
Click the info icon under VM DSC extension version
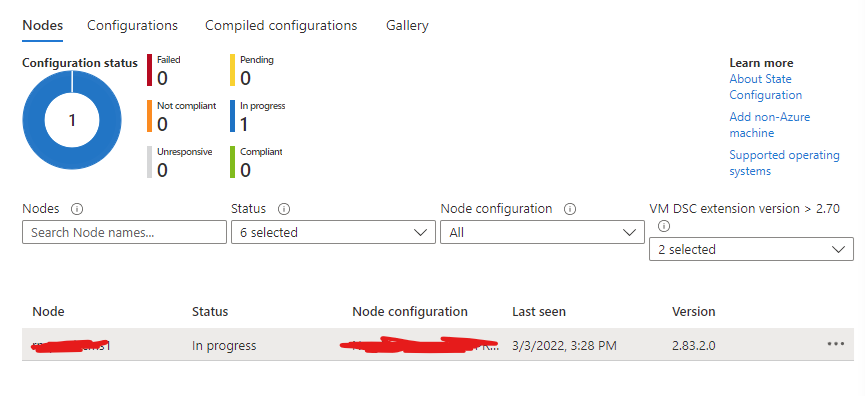pyautogui.click(x=664, y=226)
